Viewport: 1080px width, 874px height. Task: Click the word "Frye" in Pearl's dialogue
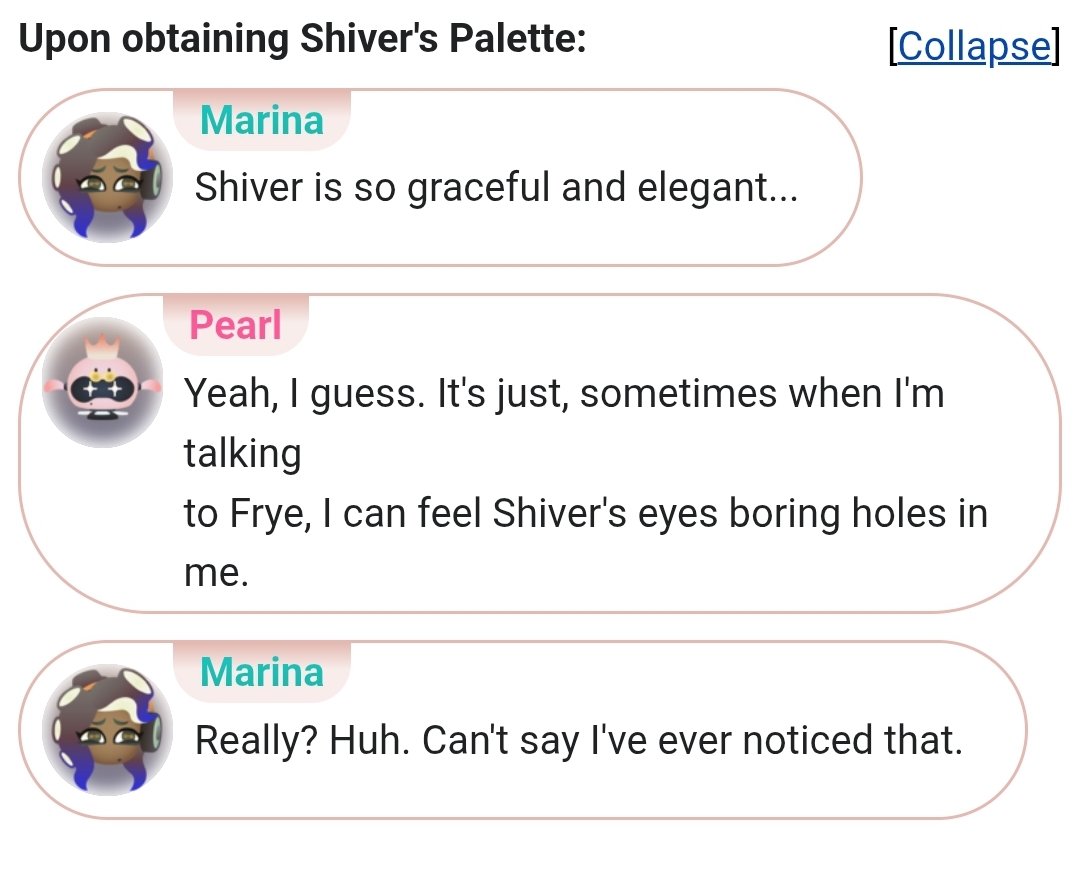(x=270, y=514)
